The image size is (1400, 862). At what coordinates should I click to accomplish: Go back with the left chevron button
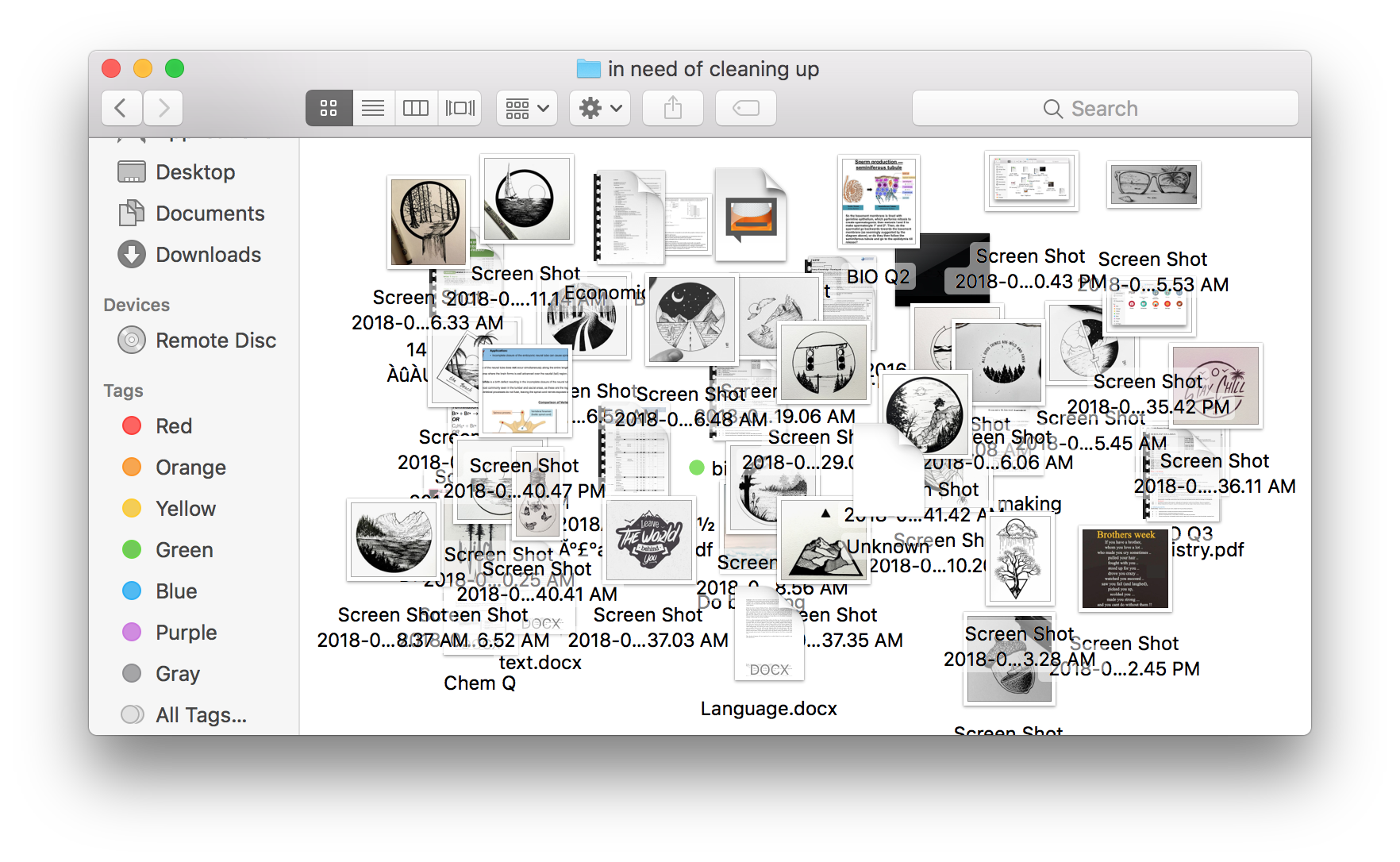coord(121,108)
